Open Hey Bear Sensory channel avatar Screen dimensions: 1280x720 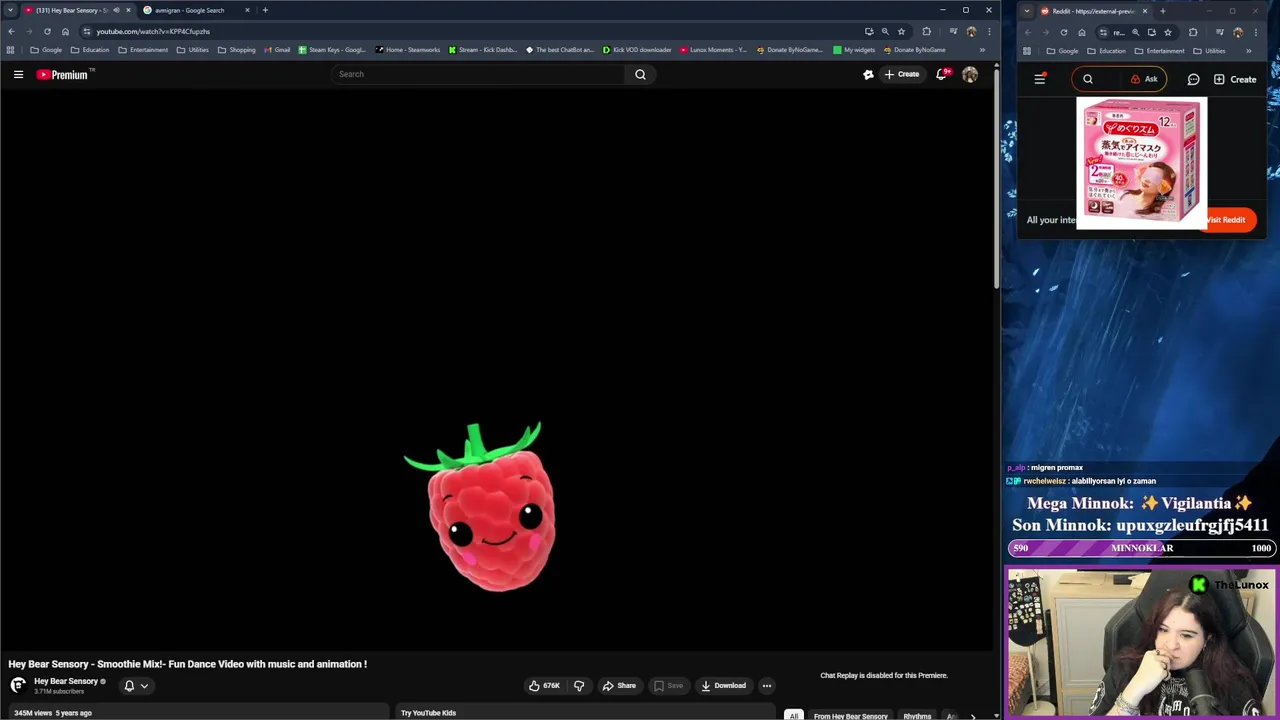click(18, 685)
